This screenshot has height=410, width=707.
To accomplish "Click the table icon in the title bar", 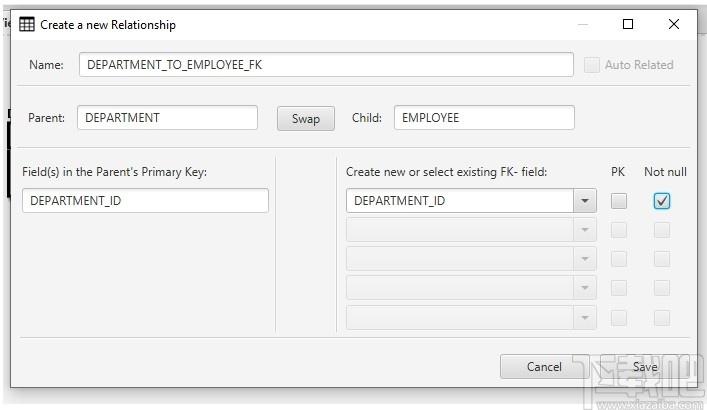I will pos(27,24).
